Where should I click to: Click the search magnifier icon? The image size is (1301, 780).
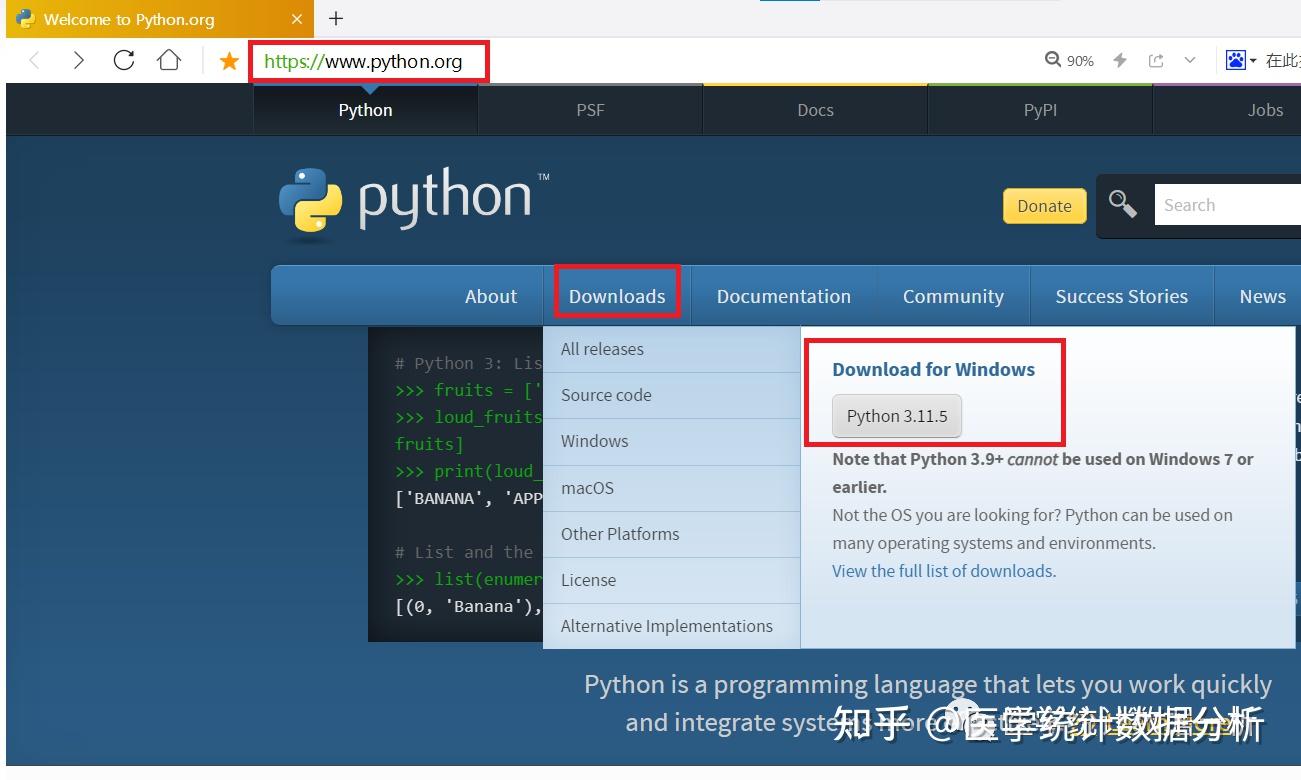[1123, 203]
